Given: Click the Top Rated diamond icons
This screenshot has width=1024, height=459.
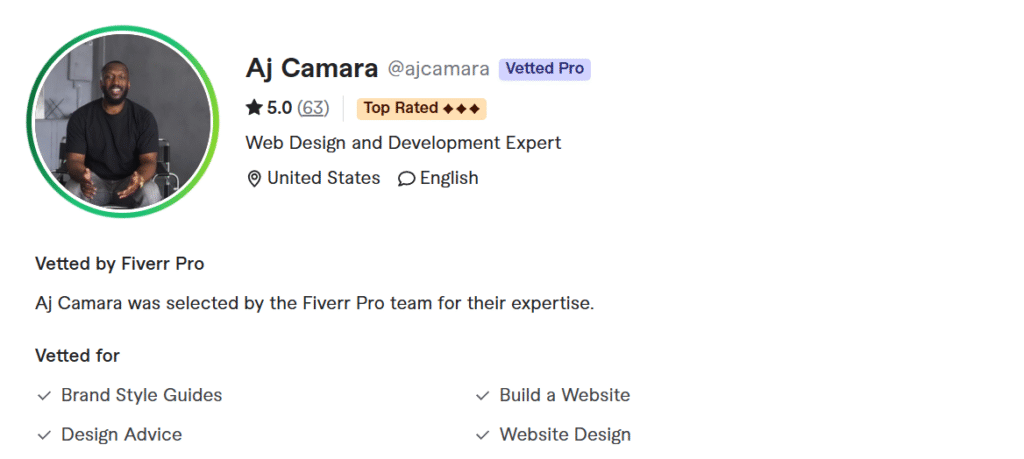Looking at the screenshot, I should tap(461, 108).
